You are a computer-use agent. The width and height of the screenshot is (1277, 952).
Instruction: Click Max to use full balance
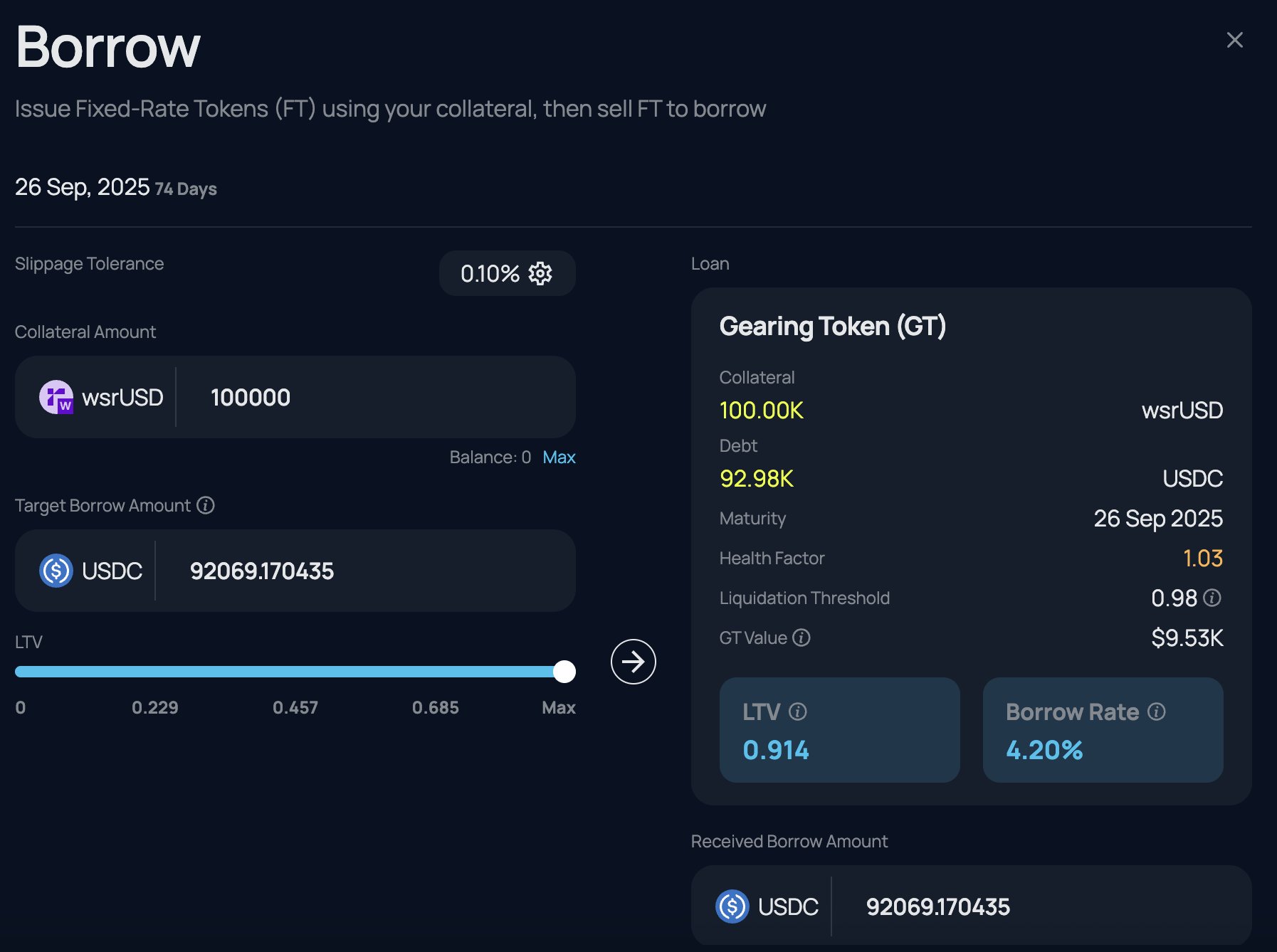pos(559,457)
